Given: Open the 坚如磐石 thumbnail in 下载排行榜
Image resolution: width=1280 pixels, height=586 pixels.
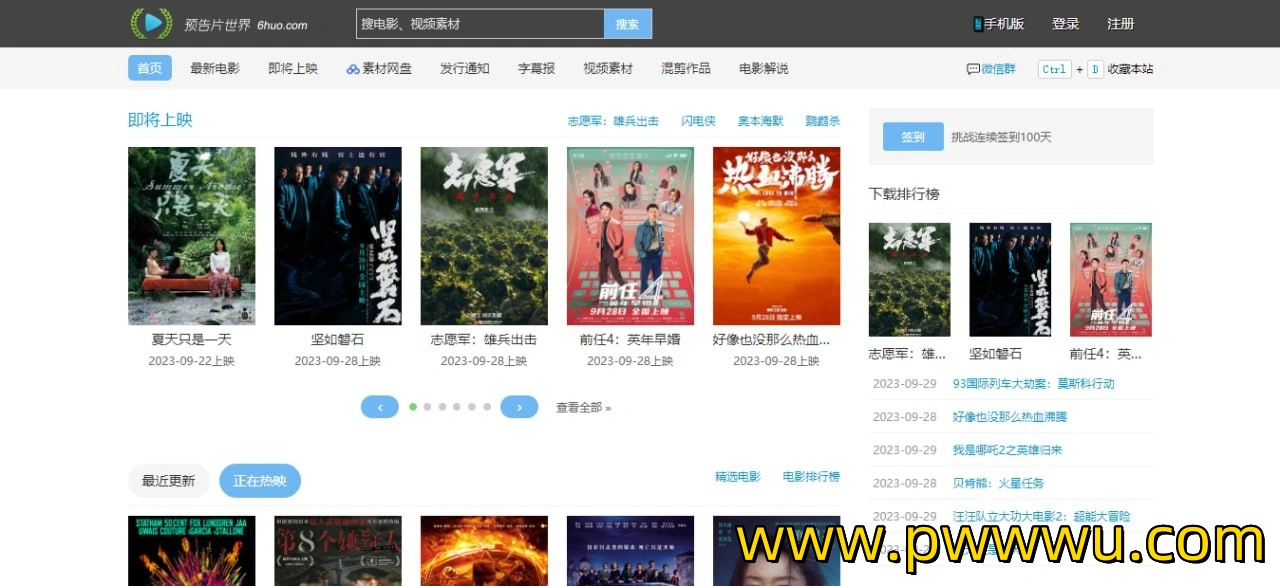Looking at the screenshot, I should 1010,279.
